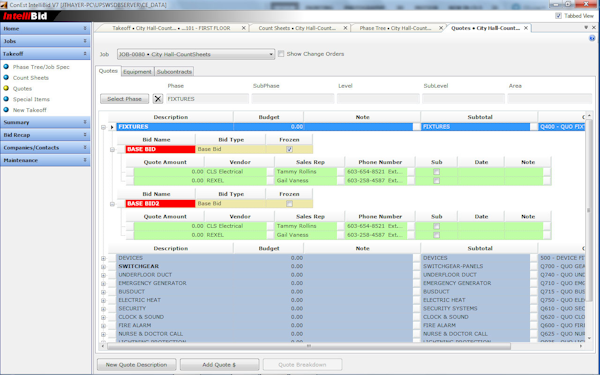Close the Phase Tree document tab
The width and height of the screenshot is (600, 375).
point(440,28)
